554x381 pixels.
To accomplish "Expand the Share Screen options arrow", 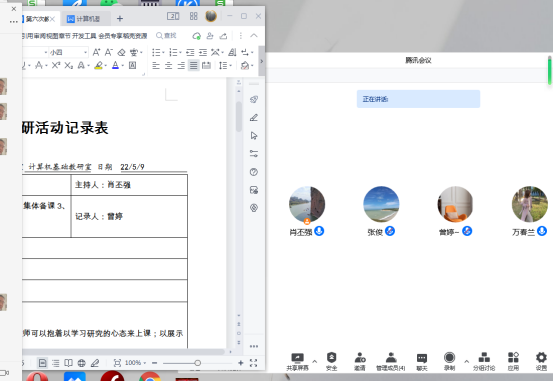I will click(x=315, y=361).
